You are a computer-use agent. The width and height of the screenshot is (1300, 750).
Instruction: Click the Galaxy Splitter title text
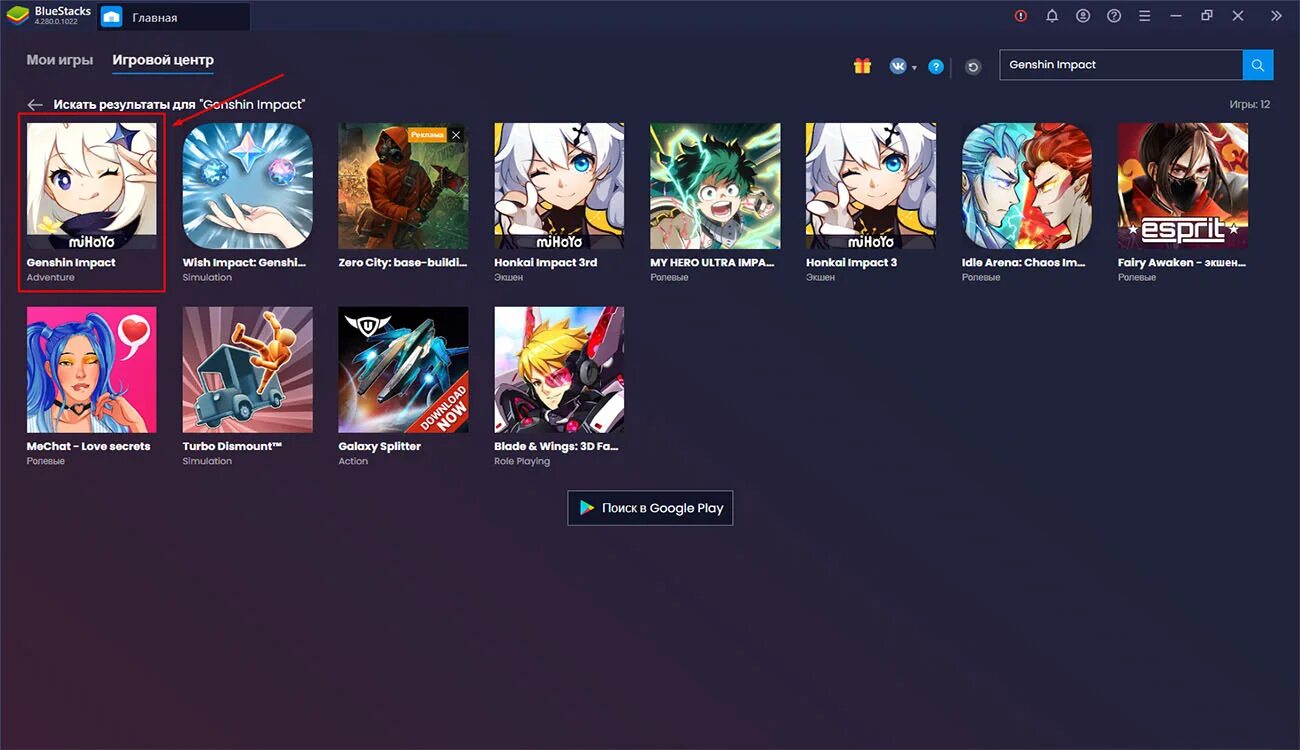tap(380, 447)
